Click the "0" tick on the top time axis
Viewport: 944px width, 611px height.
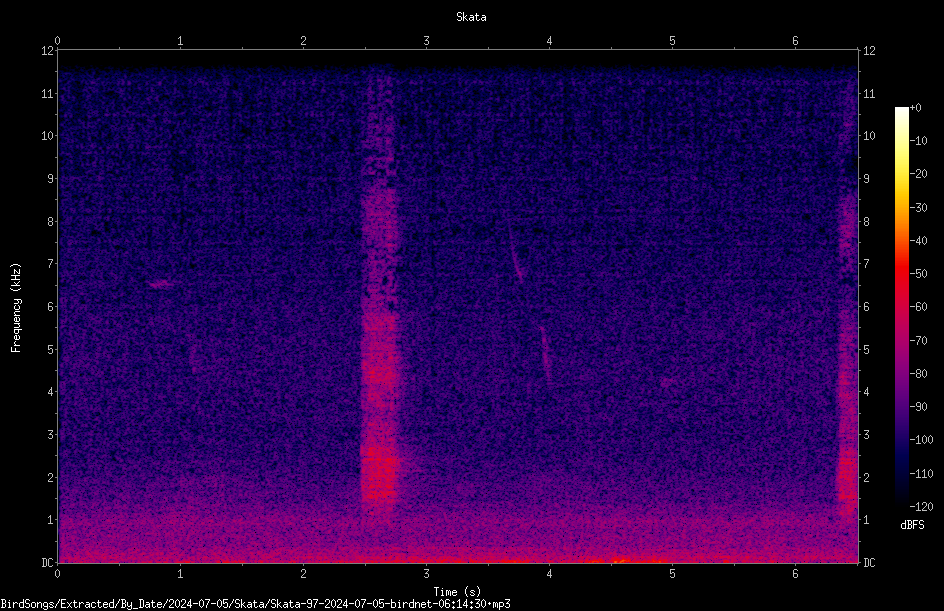(57, 41)
